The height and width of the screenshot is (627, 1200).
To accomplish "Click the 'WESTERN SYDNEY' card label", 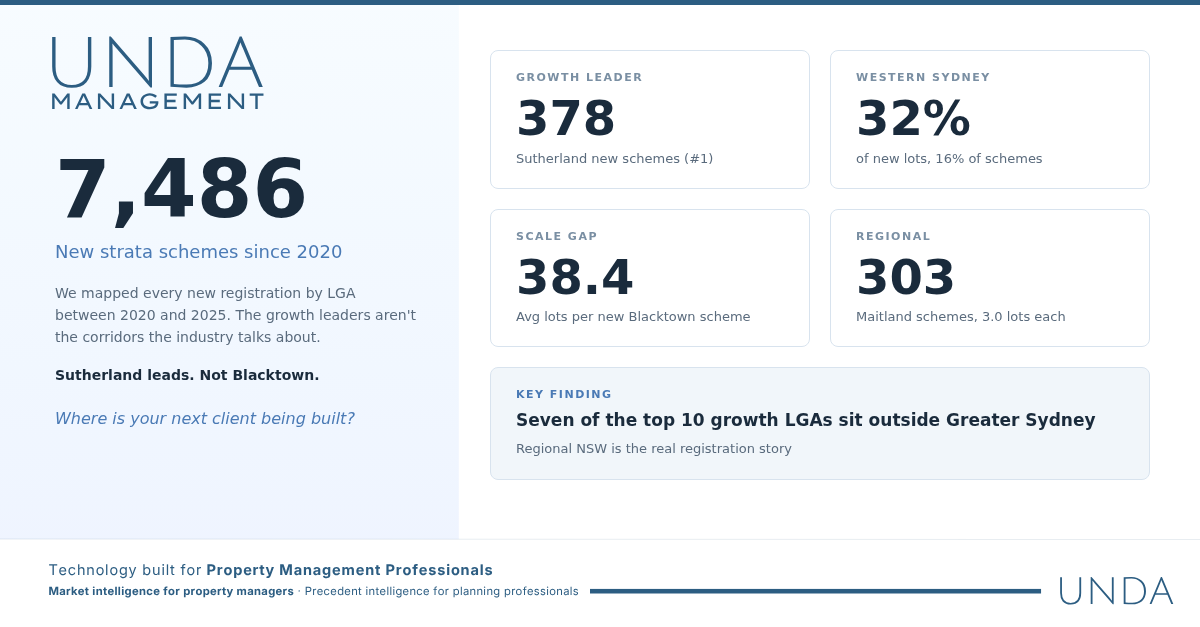I will 923,77.
